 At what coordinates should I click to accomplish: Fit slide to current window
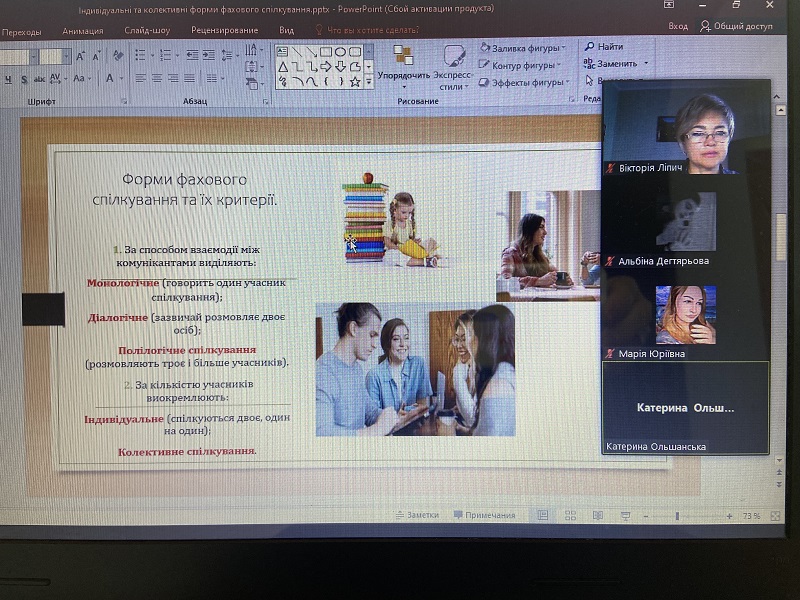(776, 516)
